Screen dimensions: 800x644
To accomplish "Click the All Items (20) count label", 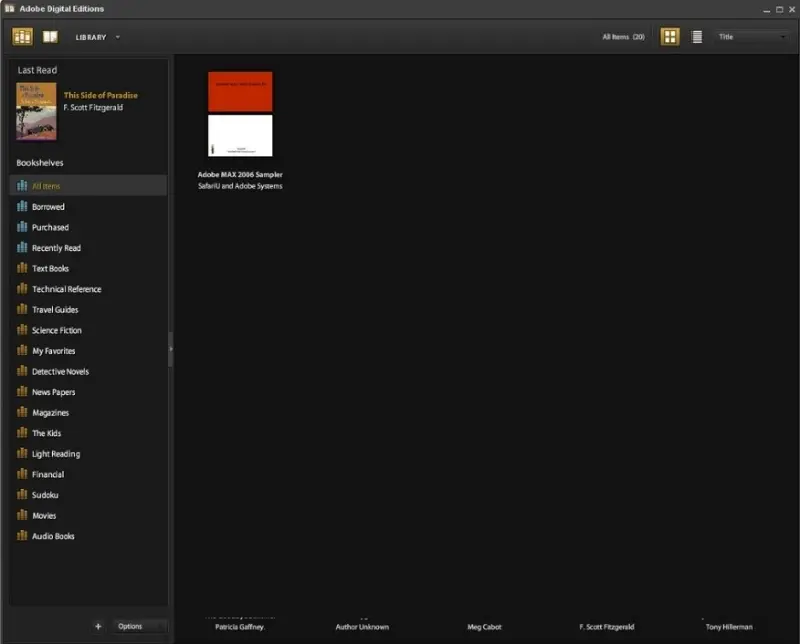I will pyautogui.click(x=623, y=37).
